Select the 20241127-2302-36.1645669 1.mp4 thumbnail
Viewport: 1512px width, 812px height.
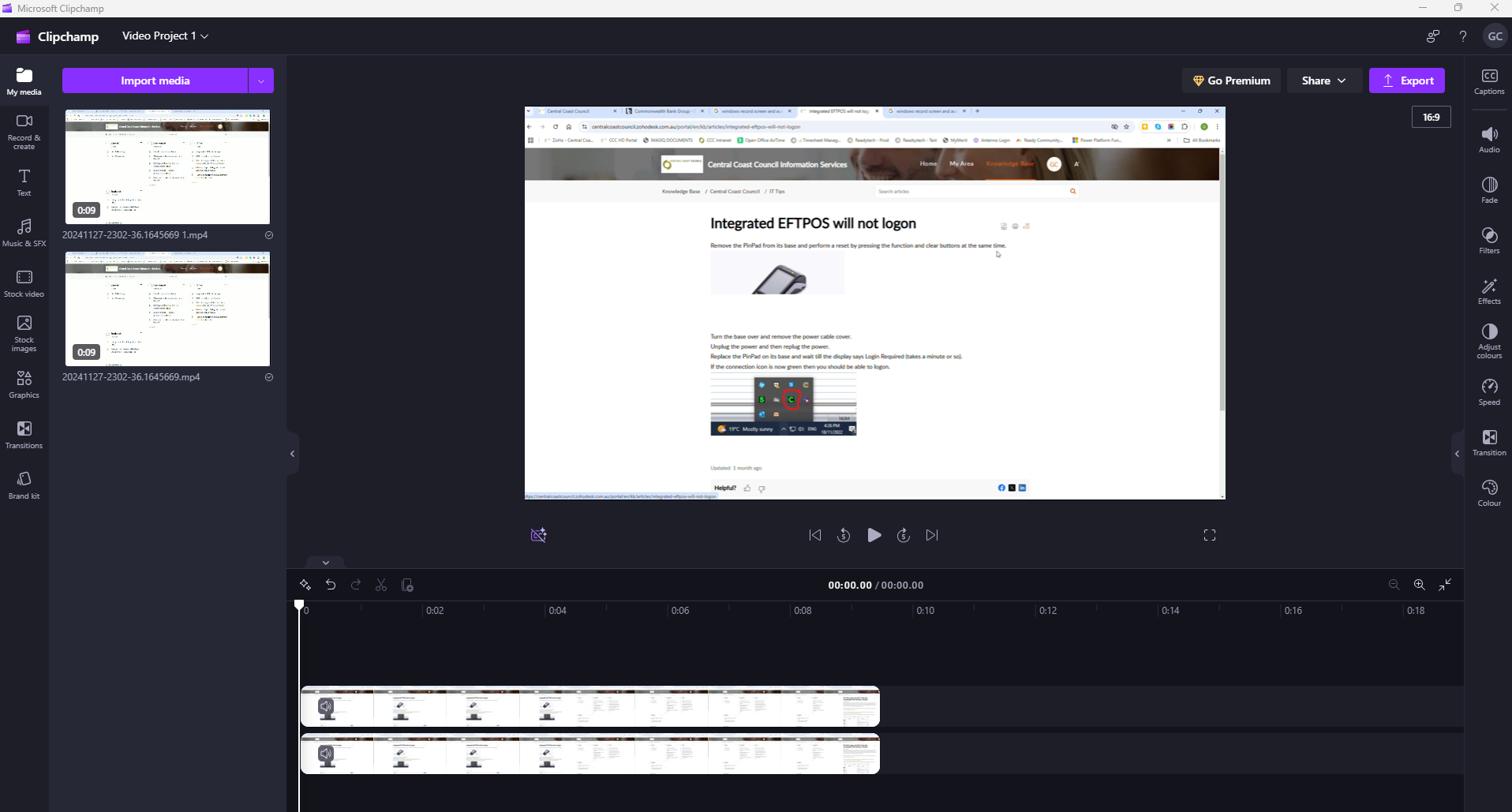pyautogui.click(x=167, y=167)
